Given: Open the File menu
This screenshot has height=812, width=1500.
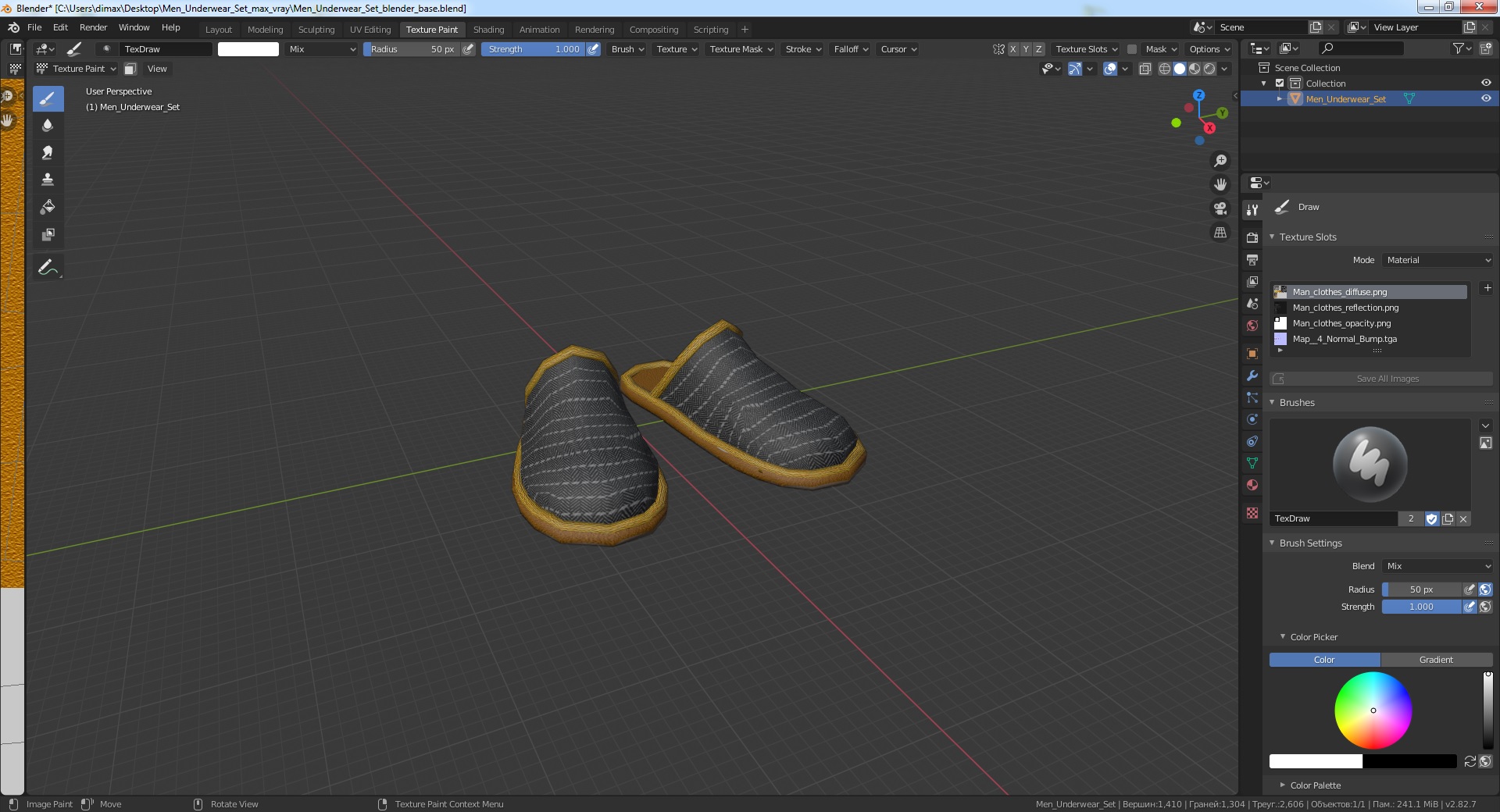Looking at the screenshot, I should [x=34, y=27].
